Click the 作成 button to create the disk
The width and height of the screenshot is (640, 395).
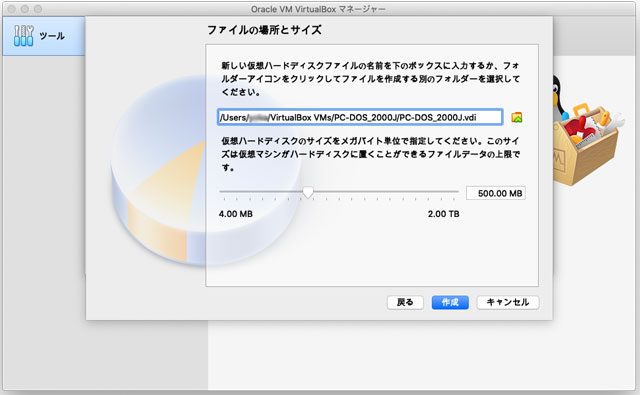coord(450,302)
